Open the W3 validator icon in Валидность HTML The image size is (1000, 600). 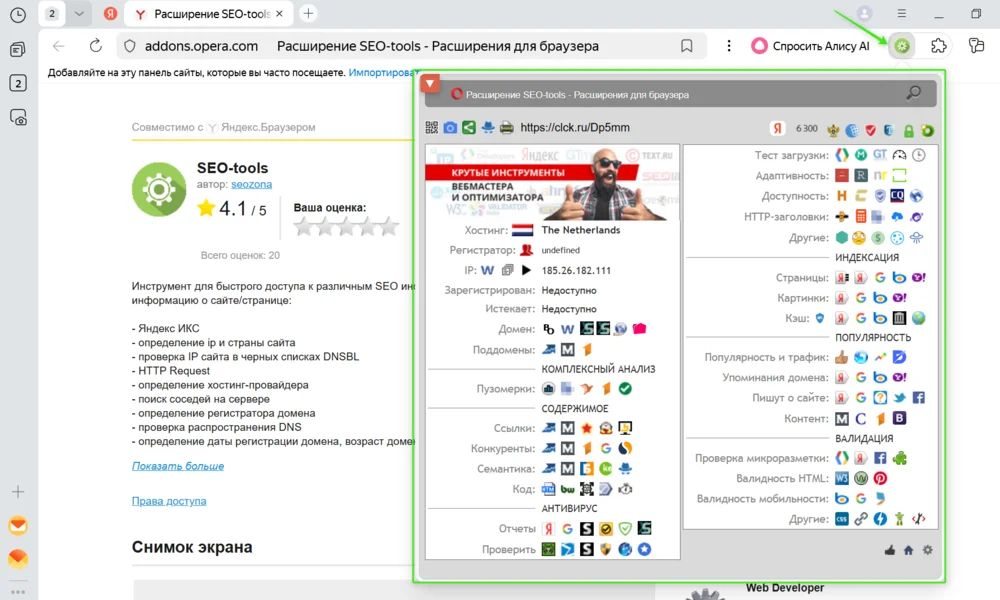[842, 478]
